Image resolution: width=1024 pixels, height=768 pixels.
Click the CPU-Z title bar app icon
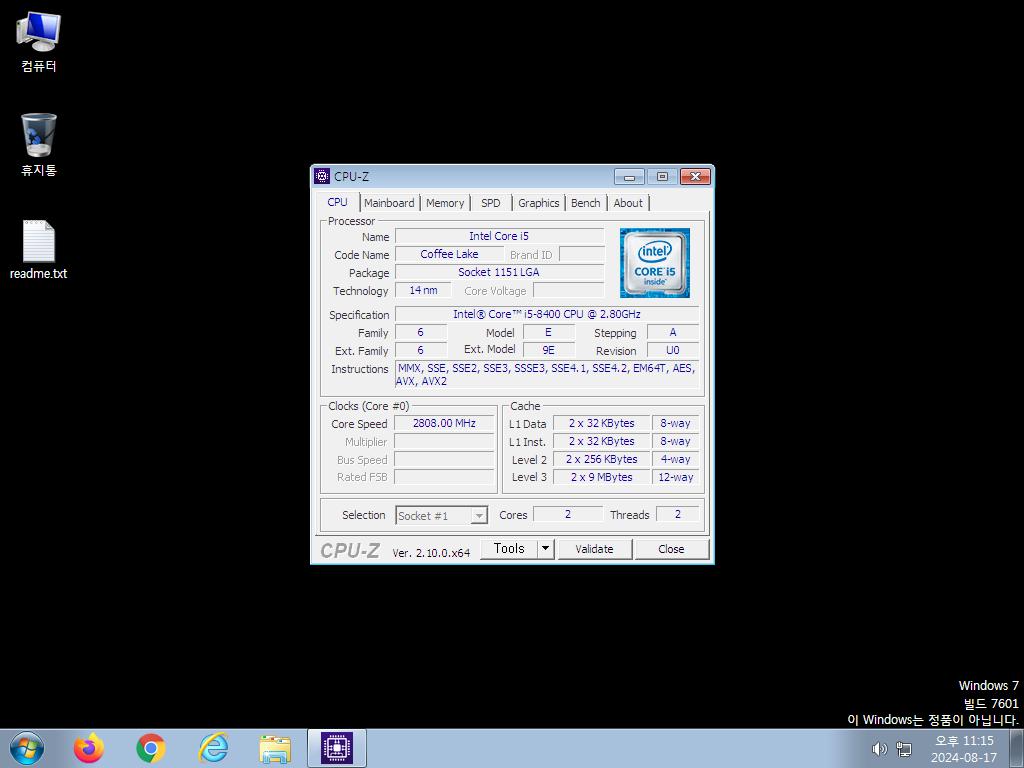[322, 176]
